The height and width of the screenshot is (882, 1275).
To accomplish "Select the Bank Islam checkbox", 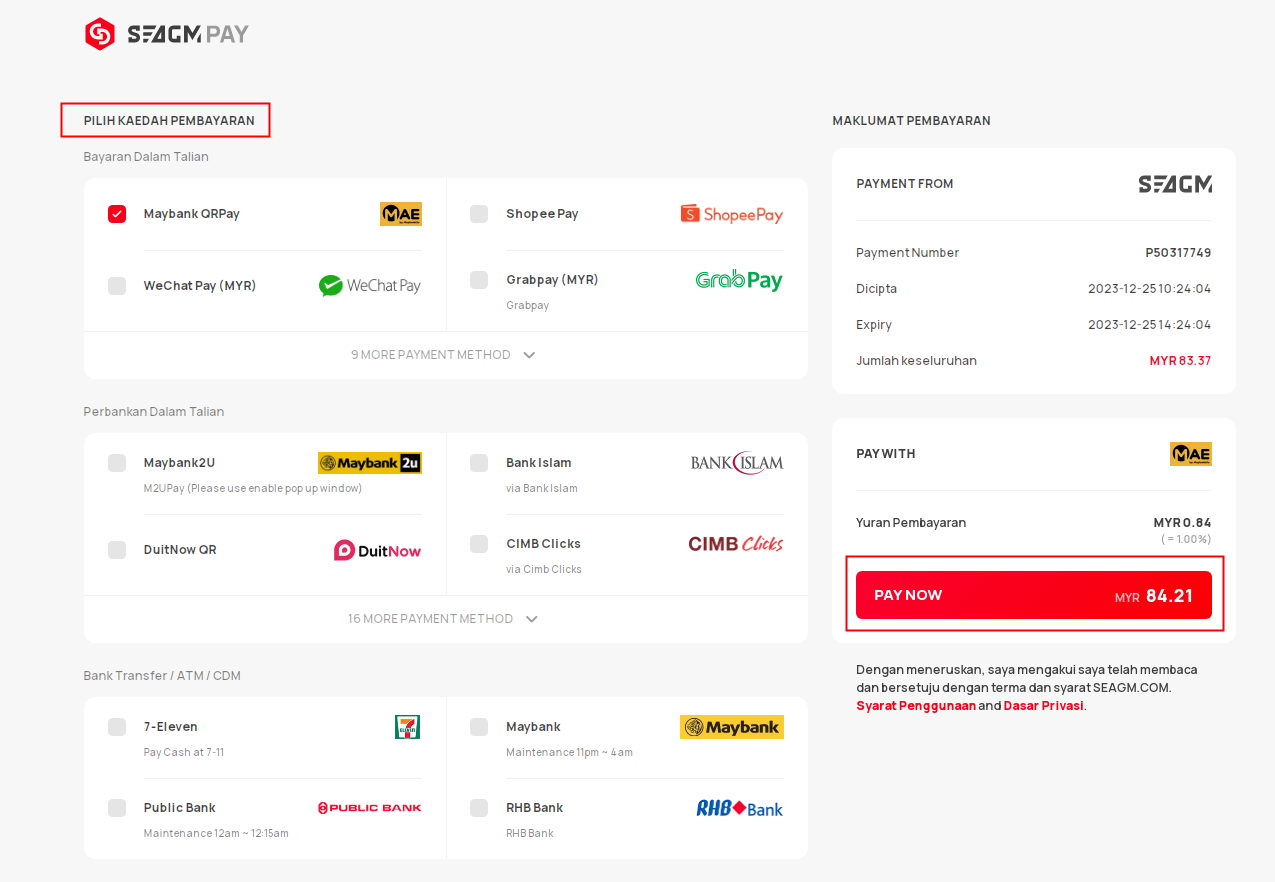I will point(479,463).
